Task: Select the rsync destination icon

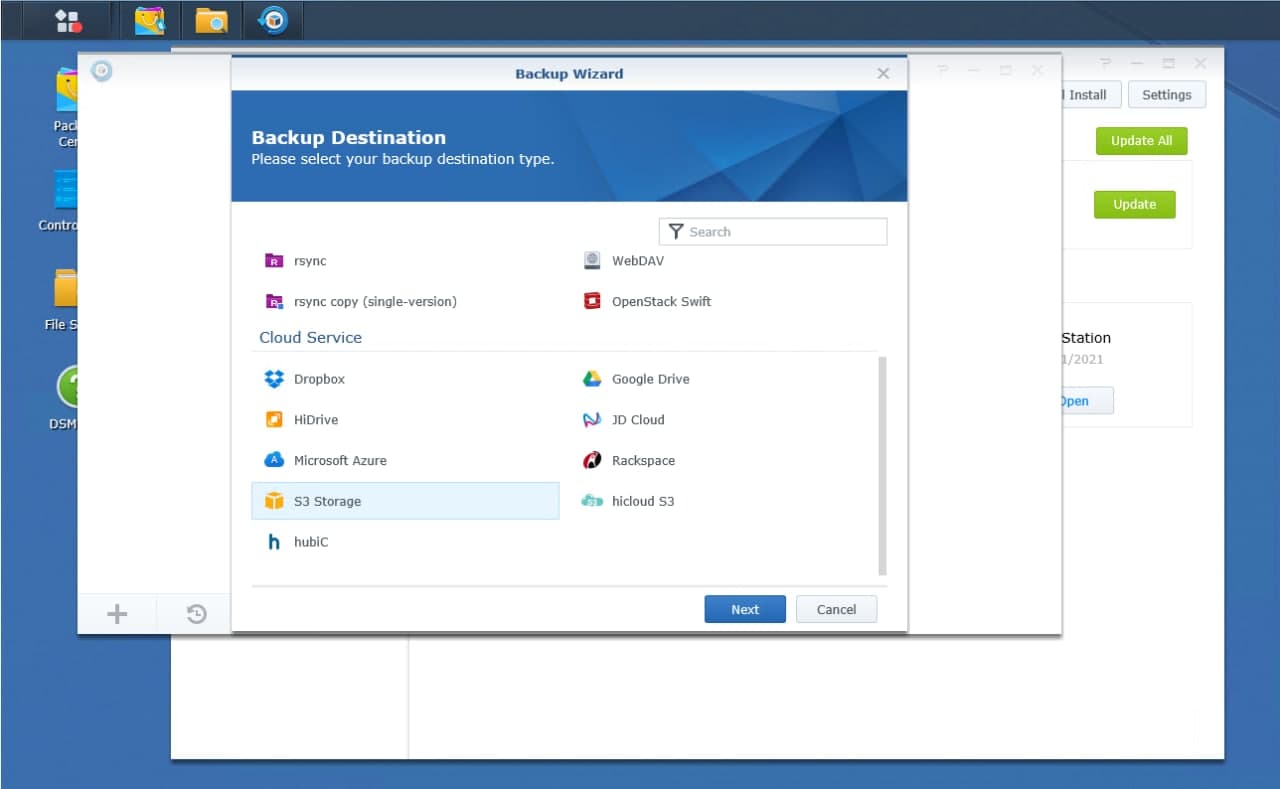Action: pos(273,261)
